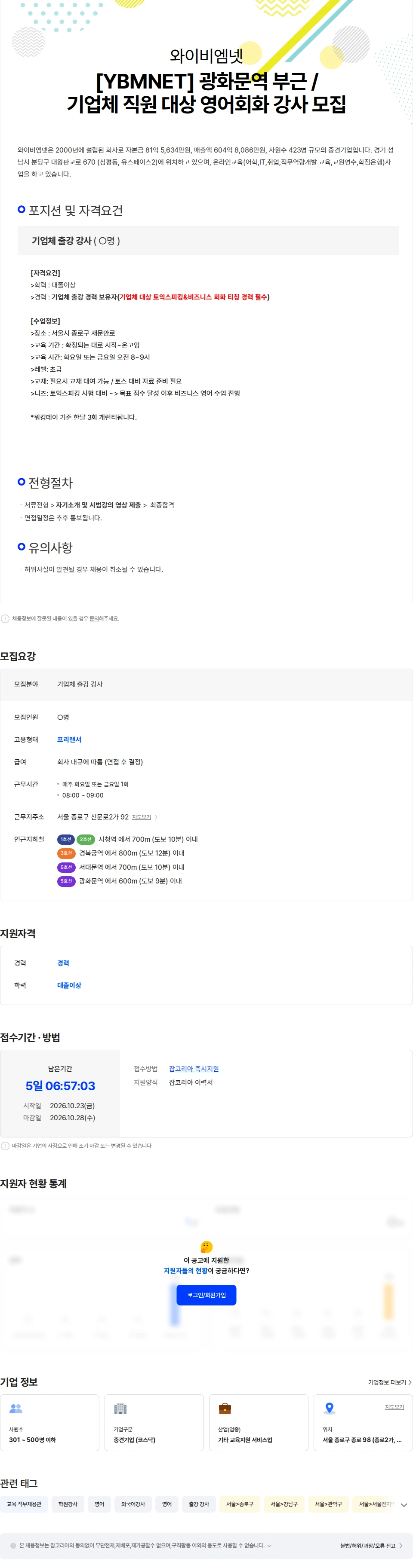The width and height of the screenshot is (413, 1568).
Task: Click 지도보기 link inside the 위치 card
Action: [x=394, y=1407]
